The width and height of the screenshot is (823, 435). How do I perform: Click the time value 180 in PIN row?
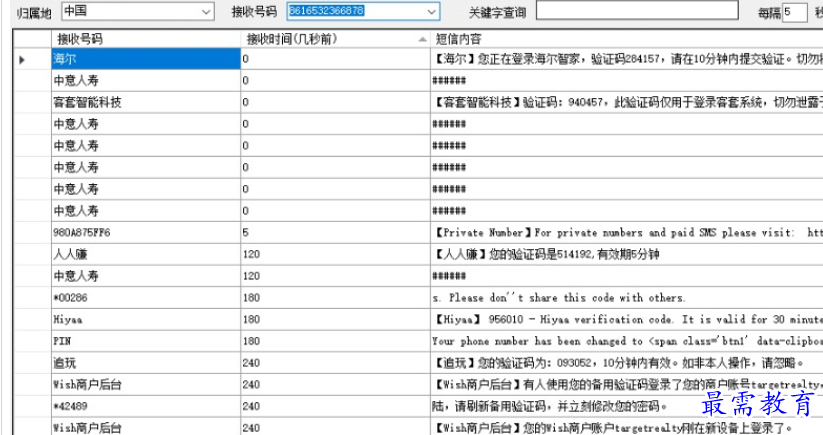pos(335,341)
